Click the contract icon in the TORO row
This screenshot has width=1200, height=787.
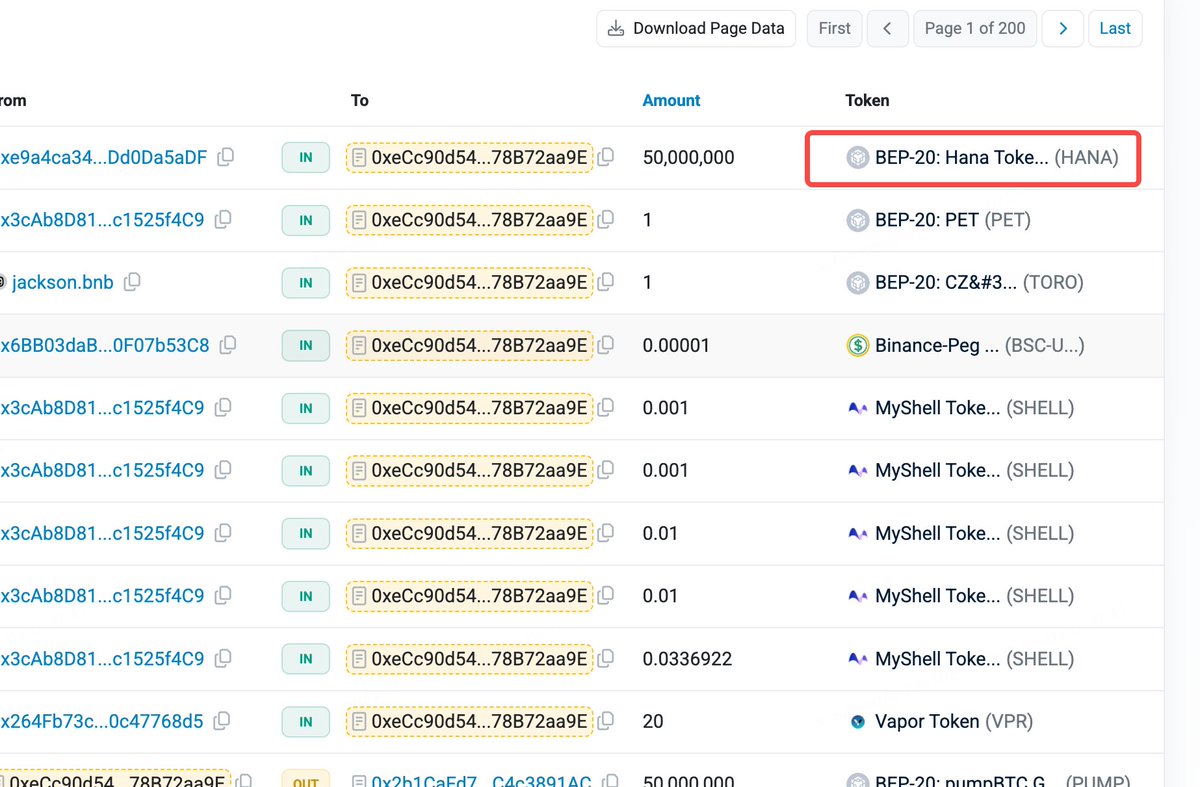point(360,282)
